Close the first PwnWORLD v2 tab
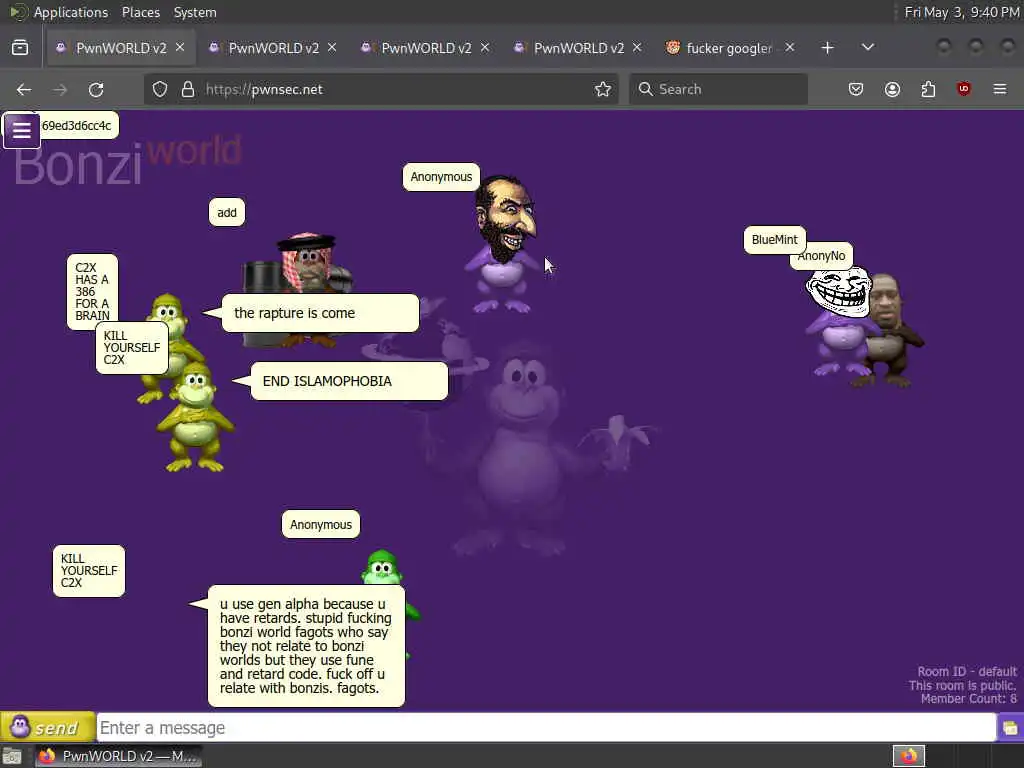The width and height of the screenshot is (1024, 768). (x=180, y=48)
